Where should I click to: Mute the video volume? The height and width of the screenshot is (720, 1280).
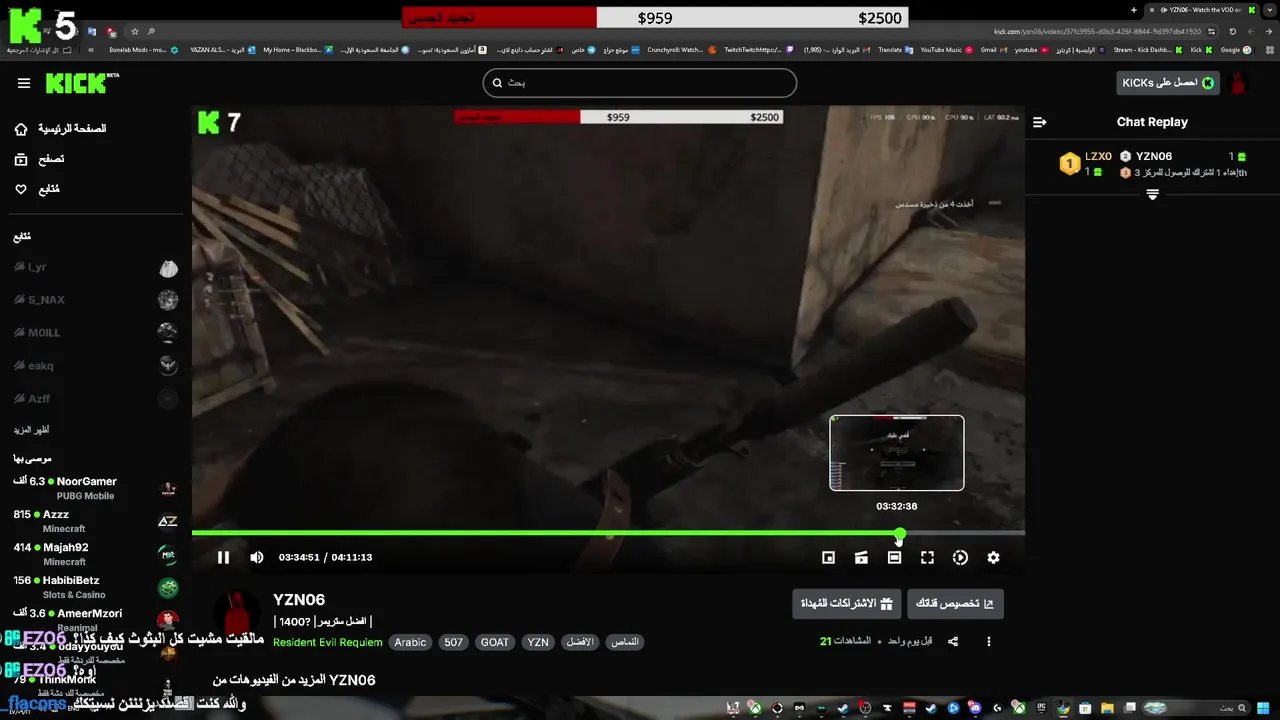point(257,558)
